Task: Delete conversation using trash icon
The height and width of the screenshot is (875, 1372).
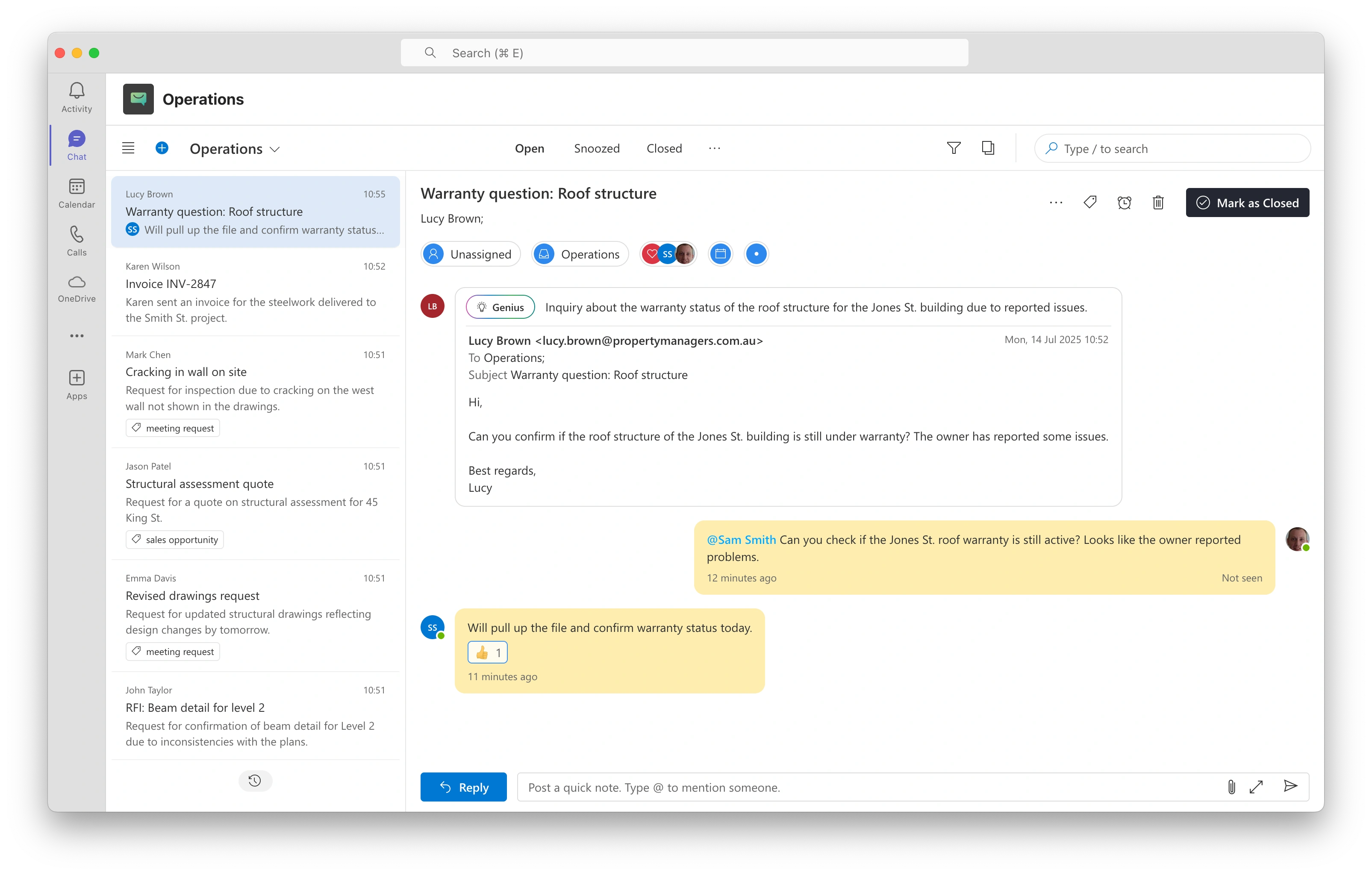Action: [1158, 202]
